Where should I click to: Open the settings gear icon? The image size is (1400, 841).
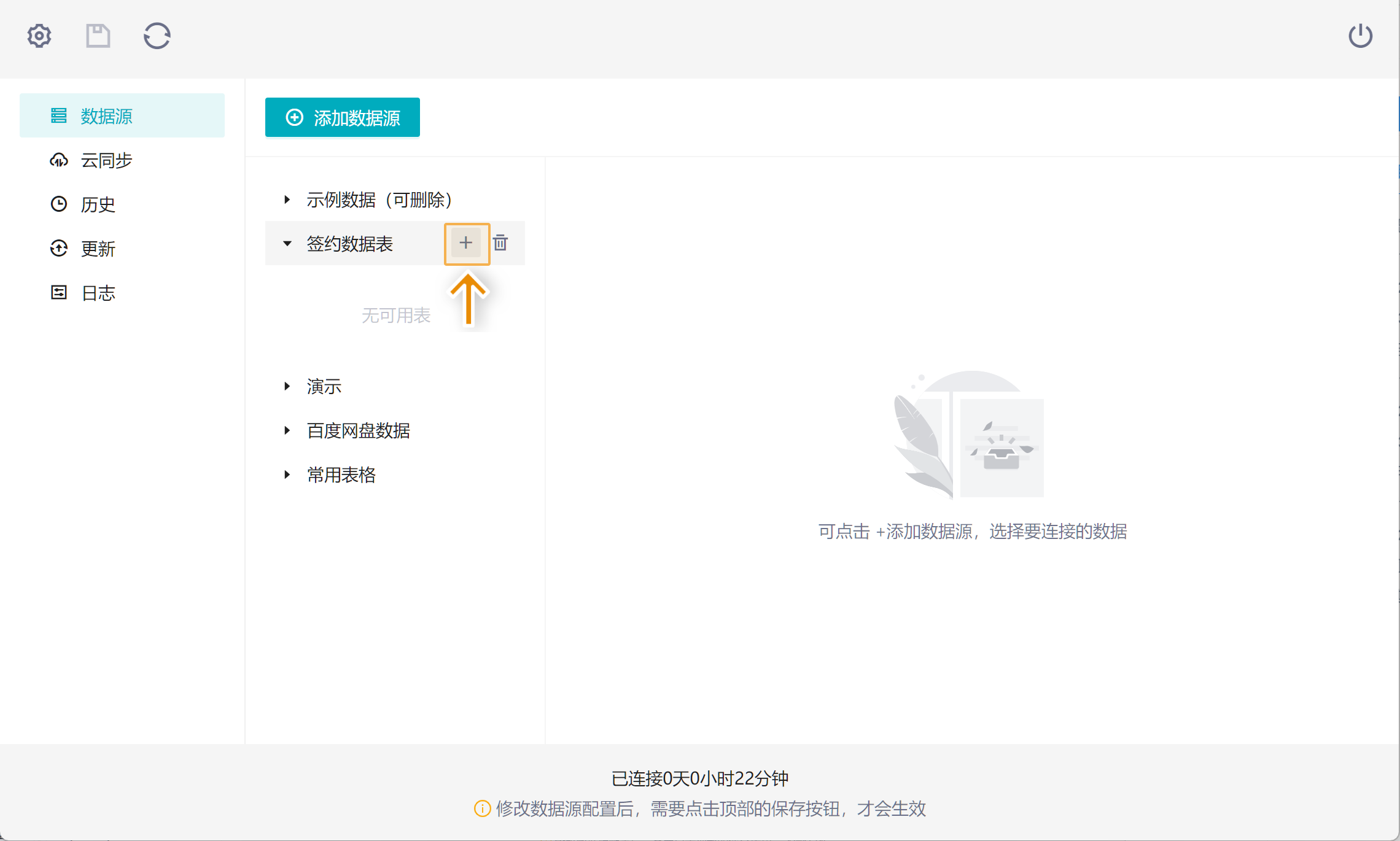39,36
